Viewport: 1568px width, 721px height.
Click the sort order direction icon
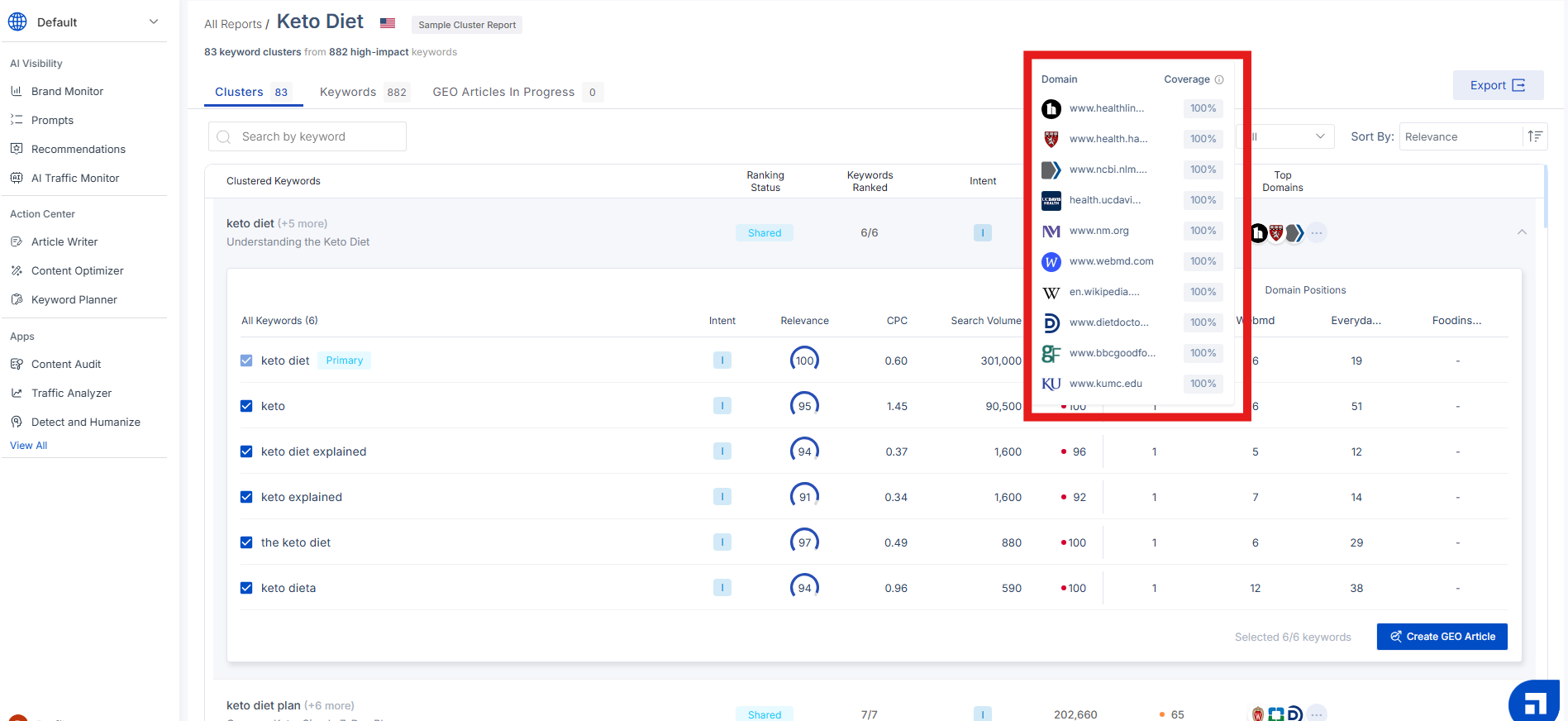1535,136
